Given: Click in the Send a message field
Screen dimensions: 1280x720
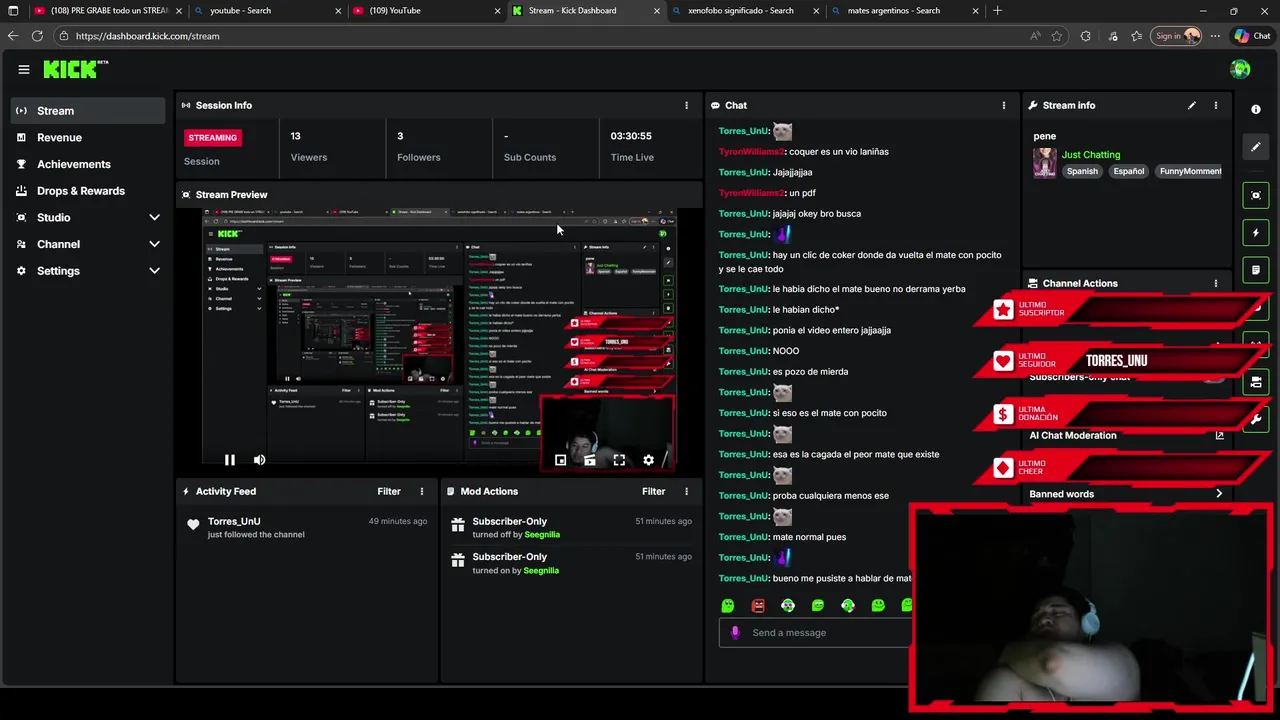Looking at the screenshot, I should [815, 632].
